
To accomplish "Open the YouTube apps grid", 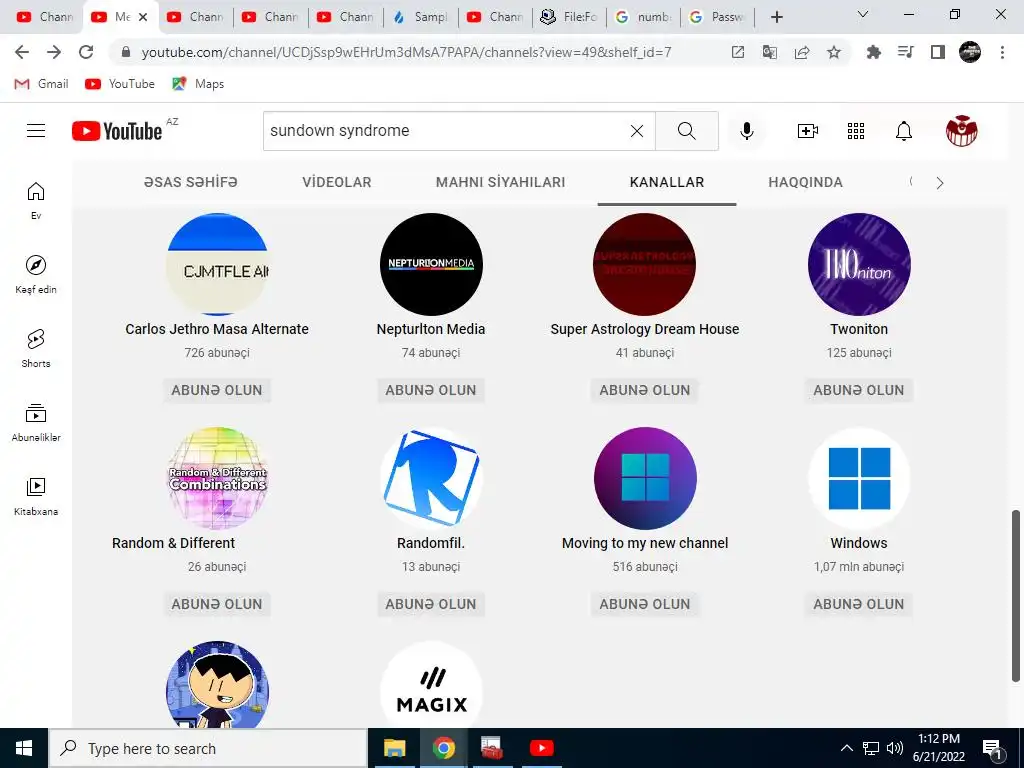I will 856,131.
